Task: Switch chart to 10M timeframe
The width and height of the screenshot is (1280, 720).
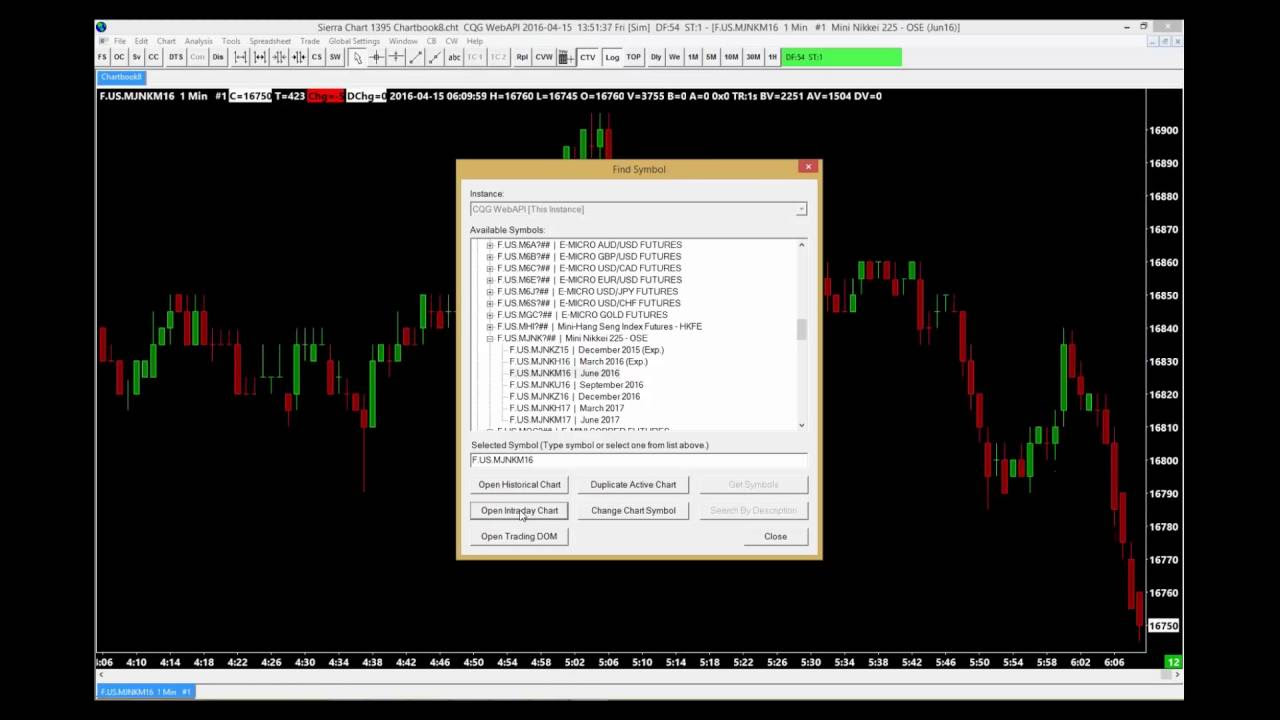Action: coord(731,57)
